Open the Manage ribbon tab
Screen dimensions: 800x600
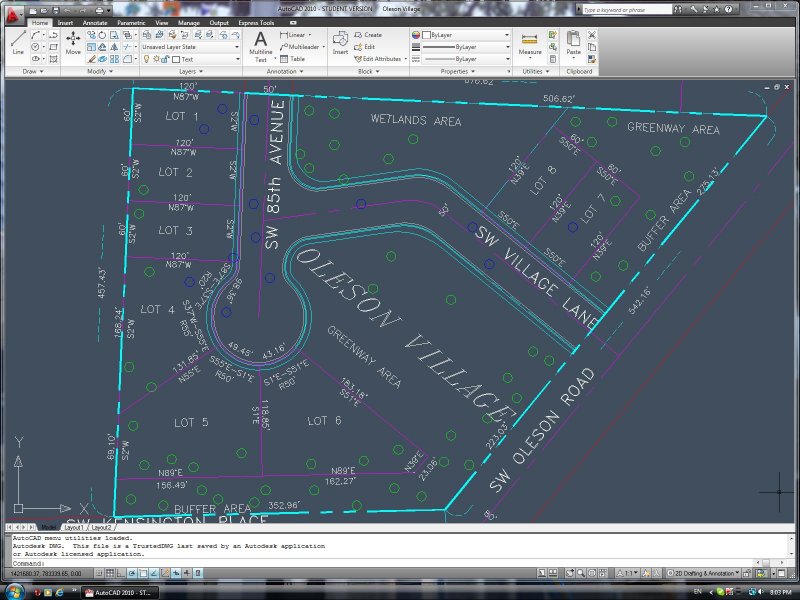188,23
